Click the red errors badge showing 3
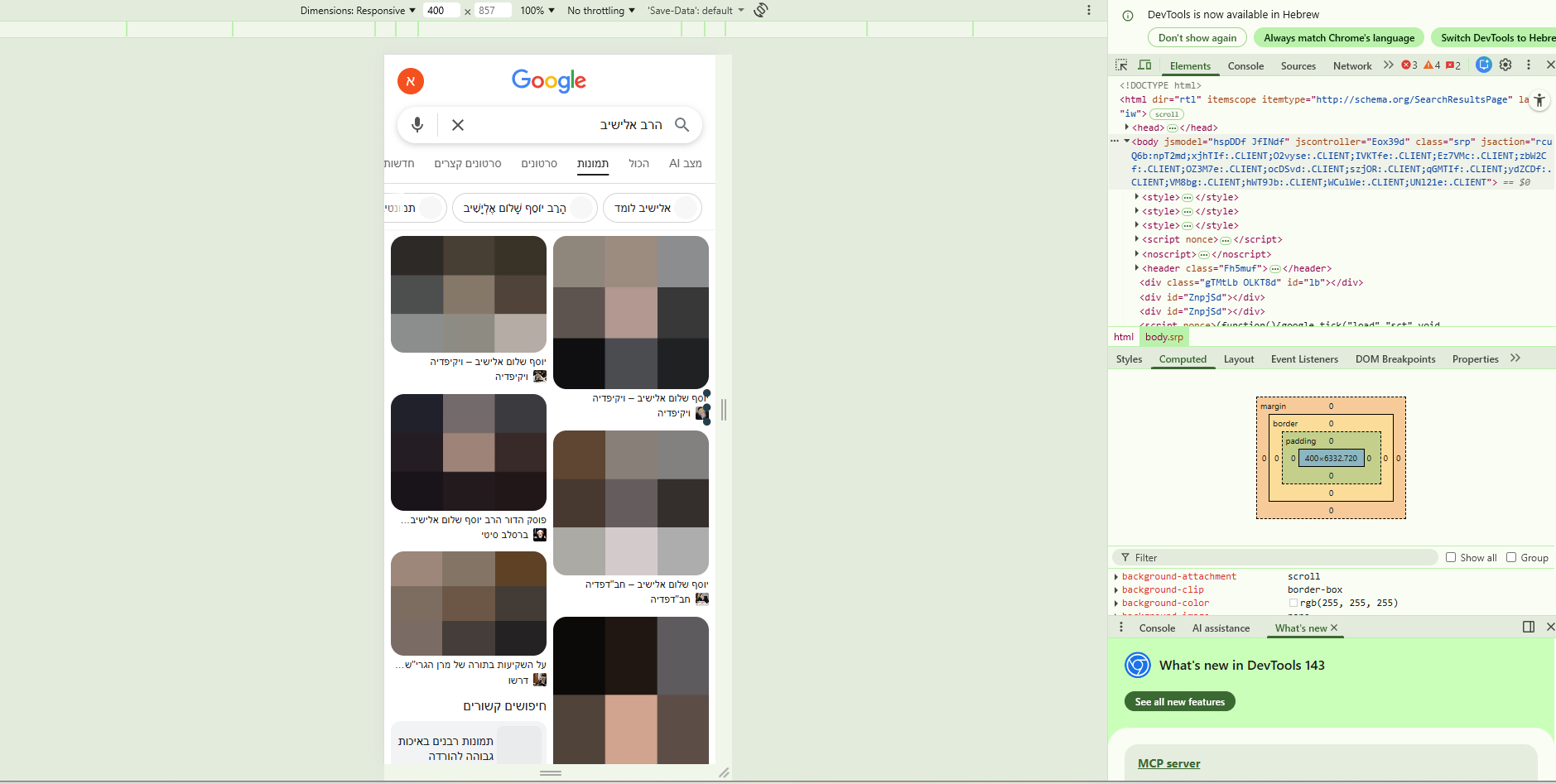Viewport: 1556px width, 784px height. [1409, 65]
